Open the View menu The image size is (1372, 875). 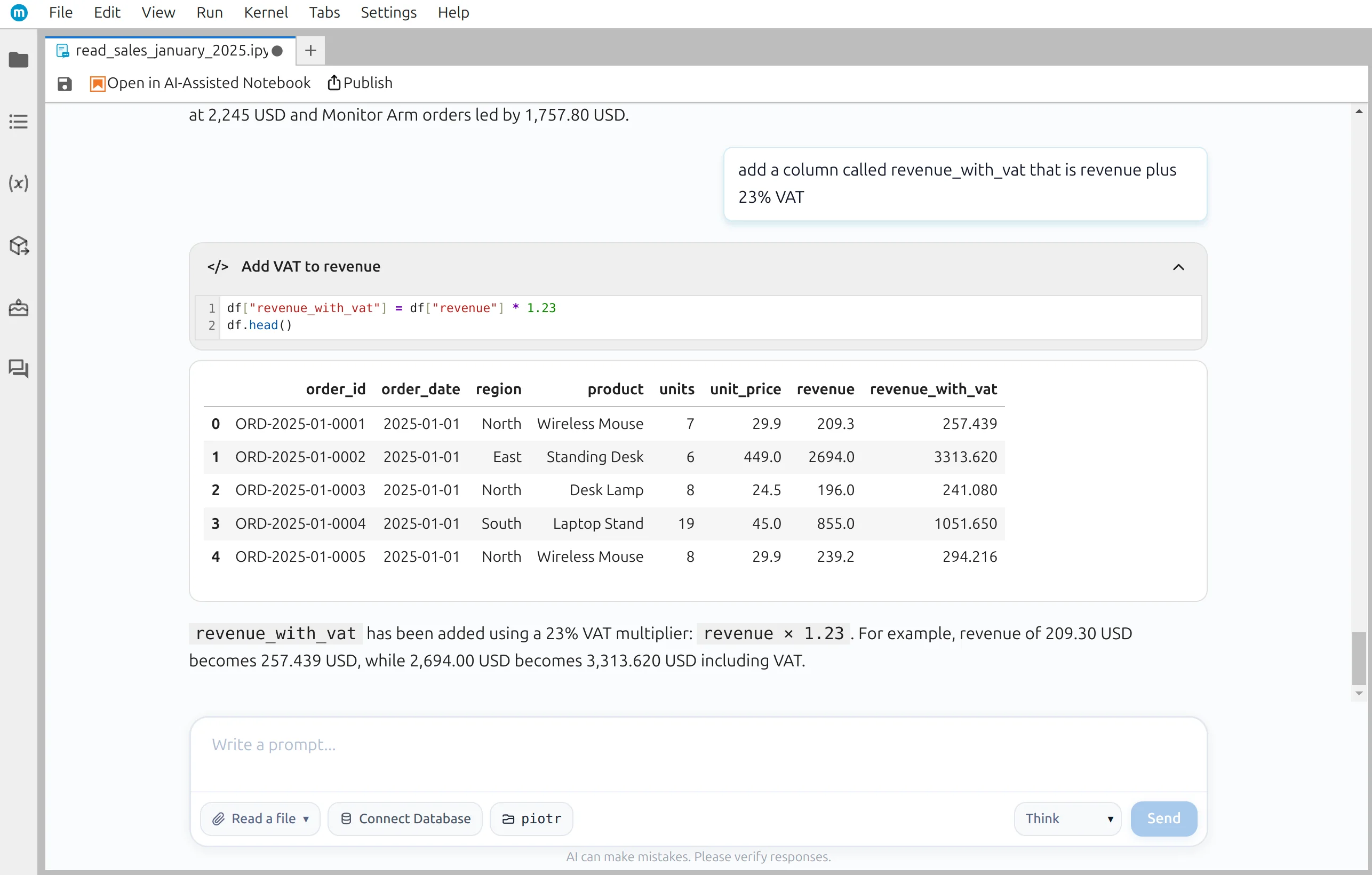(158, 12)
